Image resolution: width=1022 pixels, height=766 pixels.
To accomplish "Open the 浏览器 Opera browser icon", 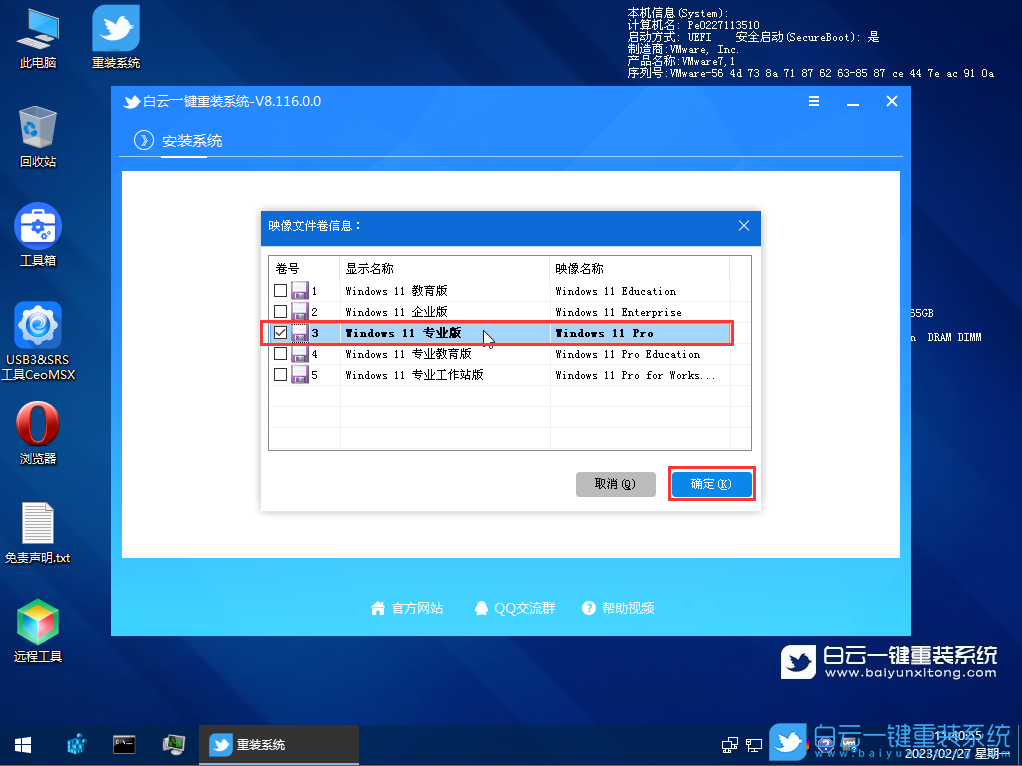I will (x=38, y=434).
